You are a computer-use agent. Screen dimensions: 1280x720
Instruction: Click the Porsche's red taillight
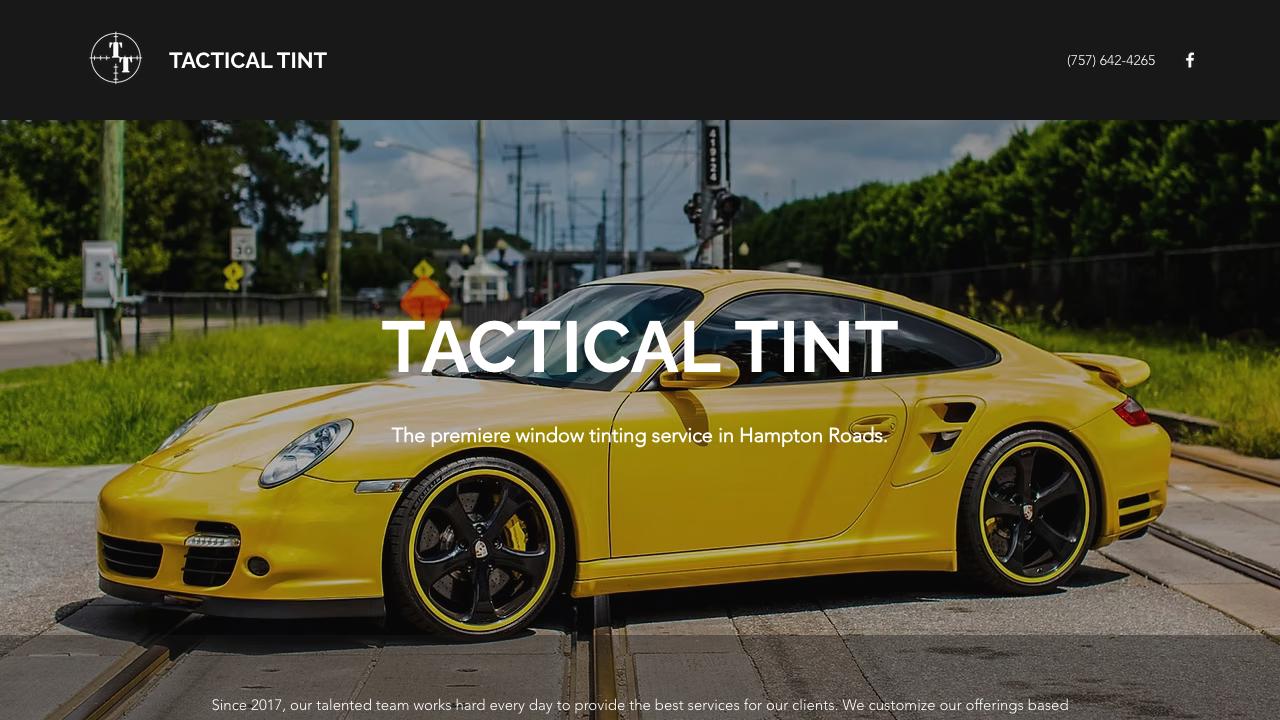[x=1132, y=410]
